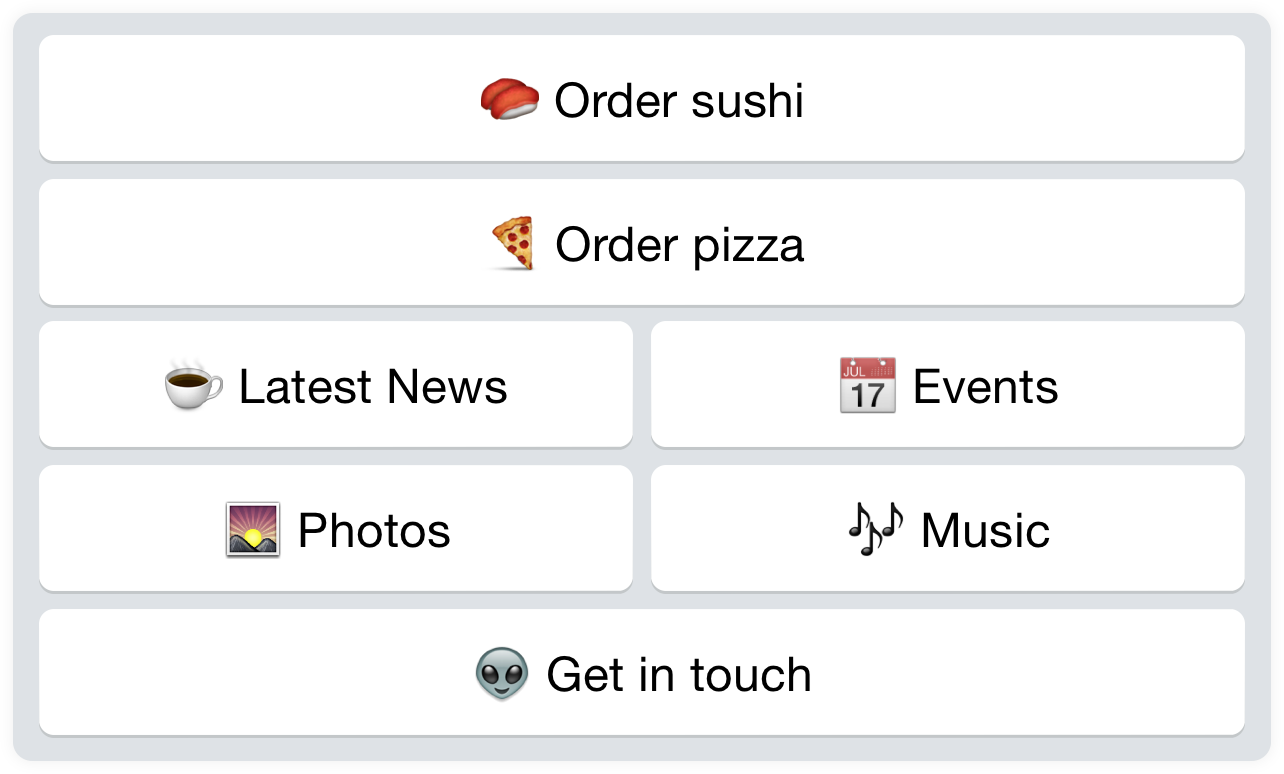Click the sunrise picture icon
The width and height of the screenshot is (1284, 774).
pos(253,530)
